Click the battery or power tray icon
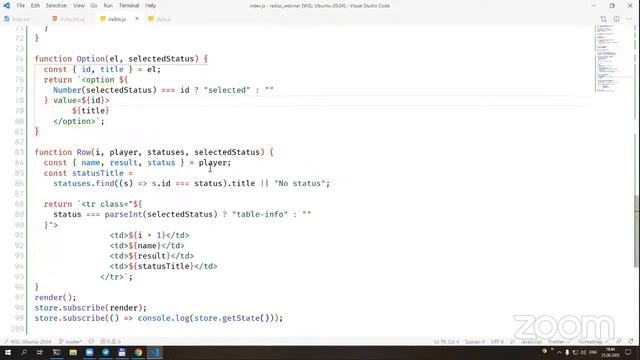The width and height of the screenshot is (640, 360). point(567,353)
